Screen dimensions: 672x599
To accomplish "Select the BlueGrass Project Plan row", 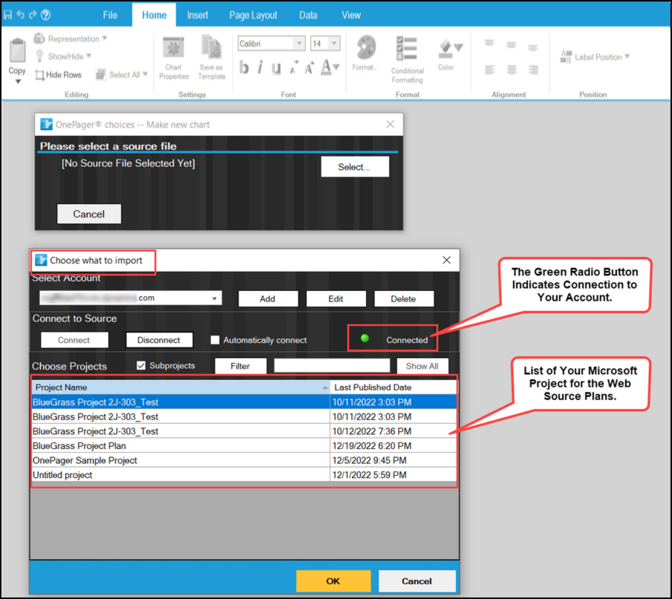I will tap(244, 446).
